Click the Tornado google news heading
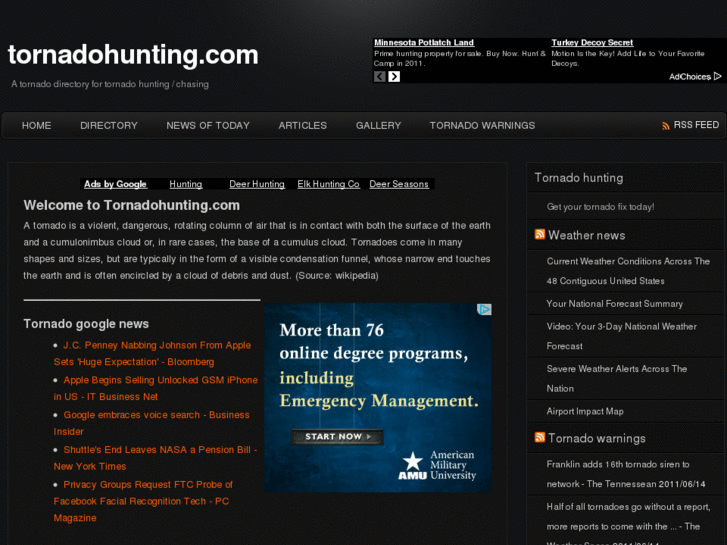This screenshot has height=545, width=727. coord(86,324)
